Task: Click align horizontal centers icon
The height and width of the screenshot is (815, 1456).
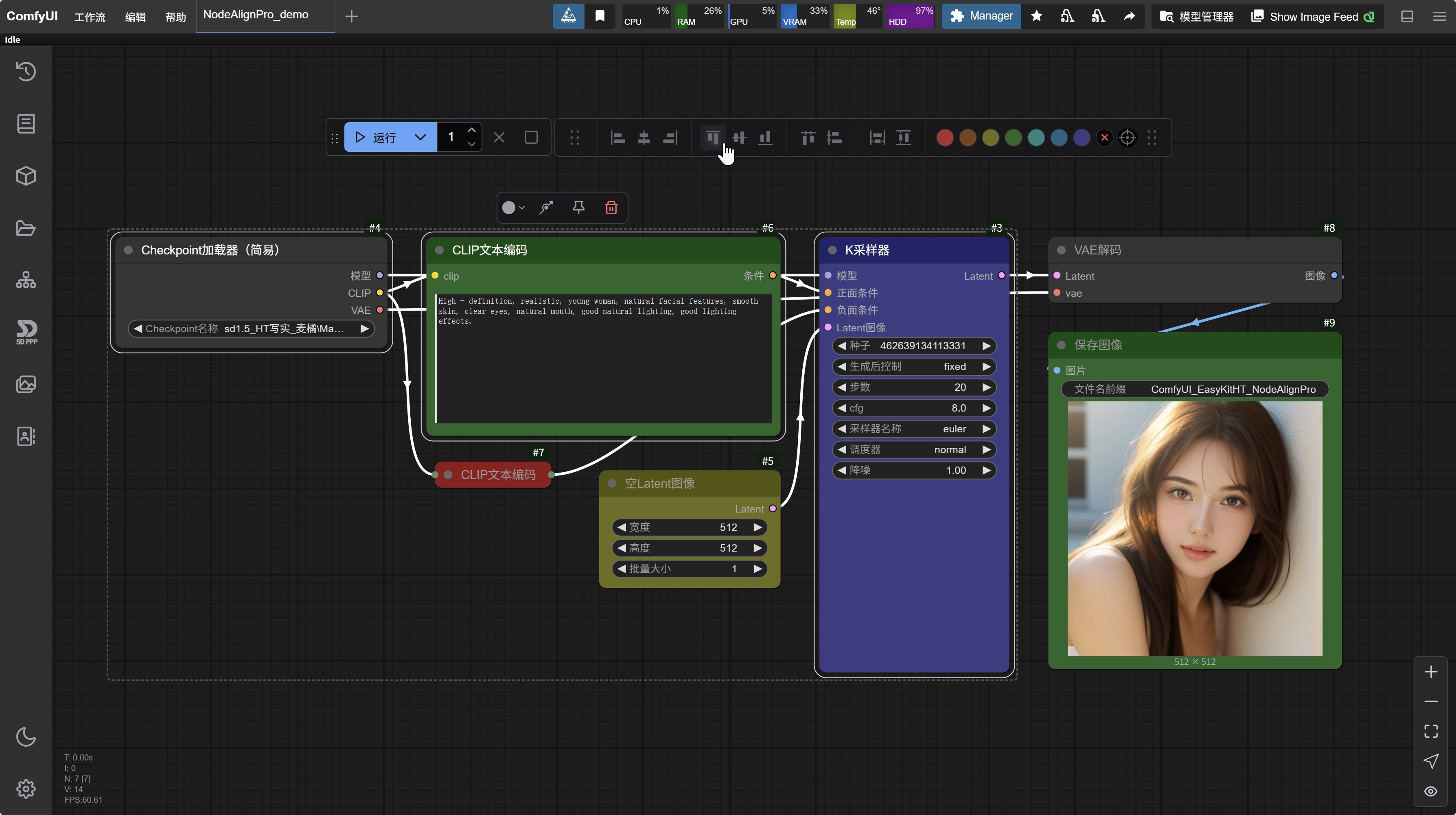Action: click(x=644, y=137)
